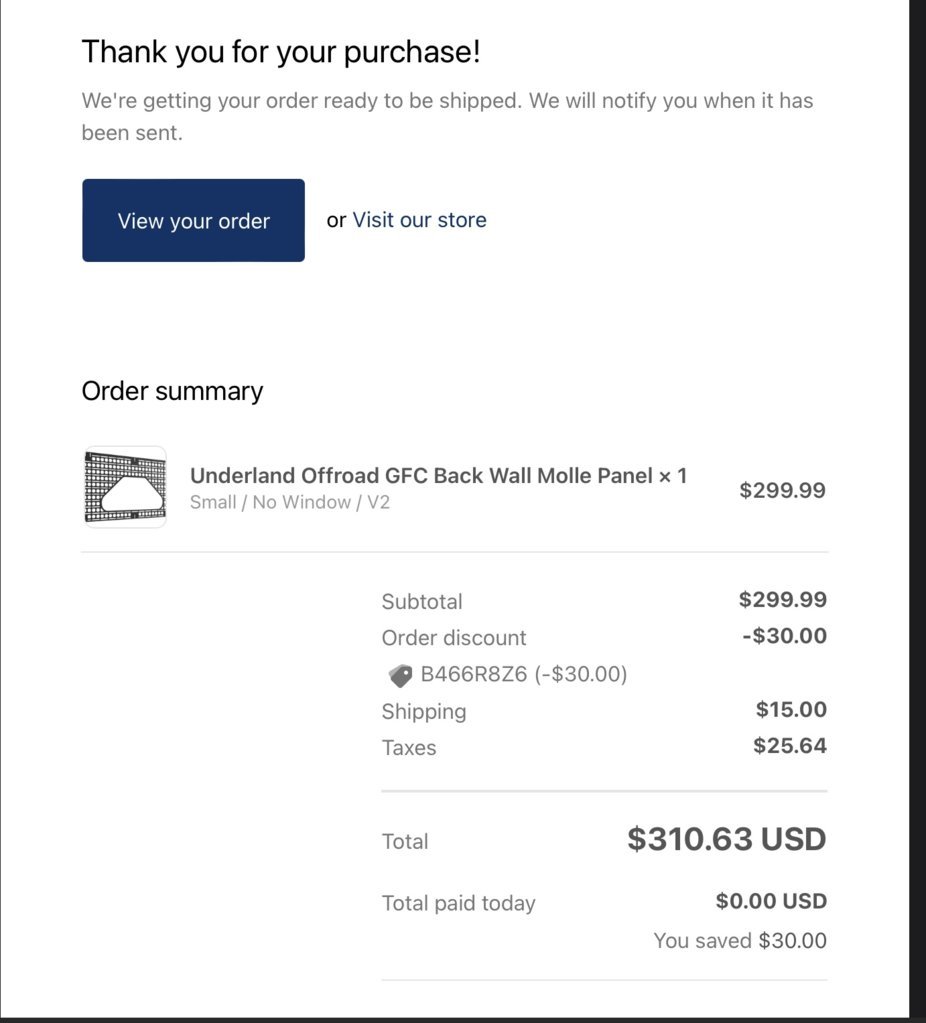926x1023 pixels.
Task: Click the Thank you for your purchase heading
Action: [281, 52]
